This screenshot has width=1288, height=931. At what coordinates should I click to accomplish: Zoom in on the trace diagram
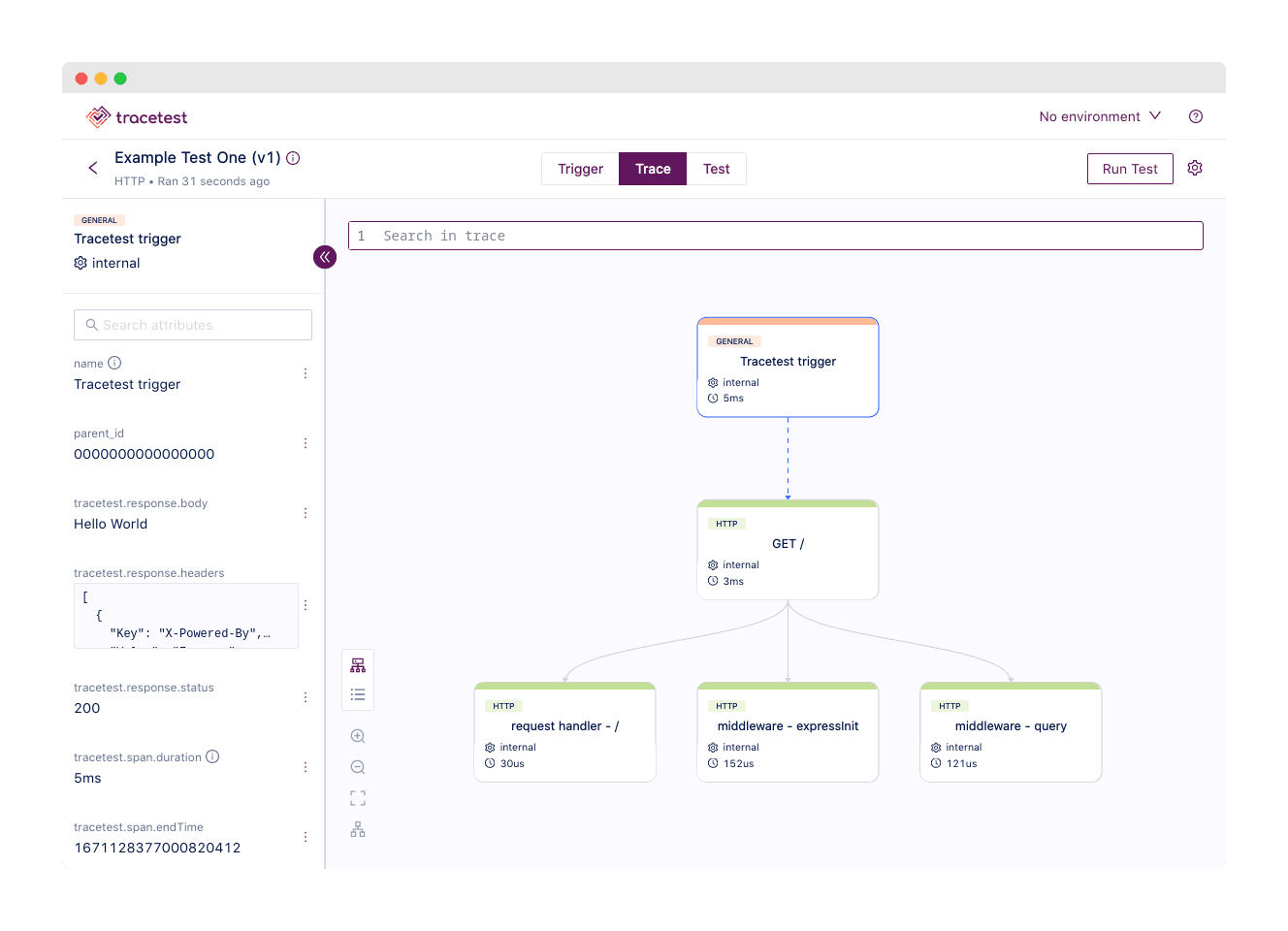tap(358, 736)
